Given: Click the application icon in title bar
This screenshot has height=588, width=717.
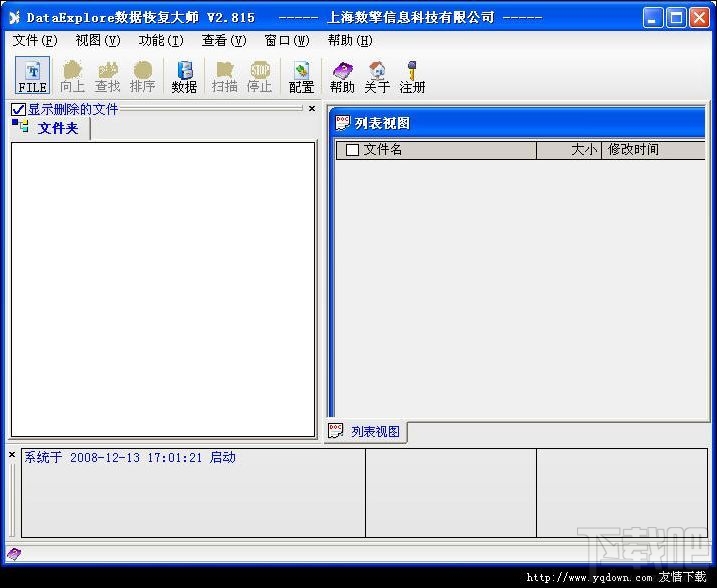Looking at the screenshot, I should pos(15,17).
